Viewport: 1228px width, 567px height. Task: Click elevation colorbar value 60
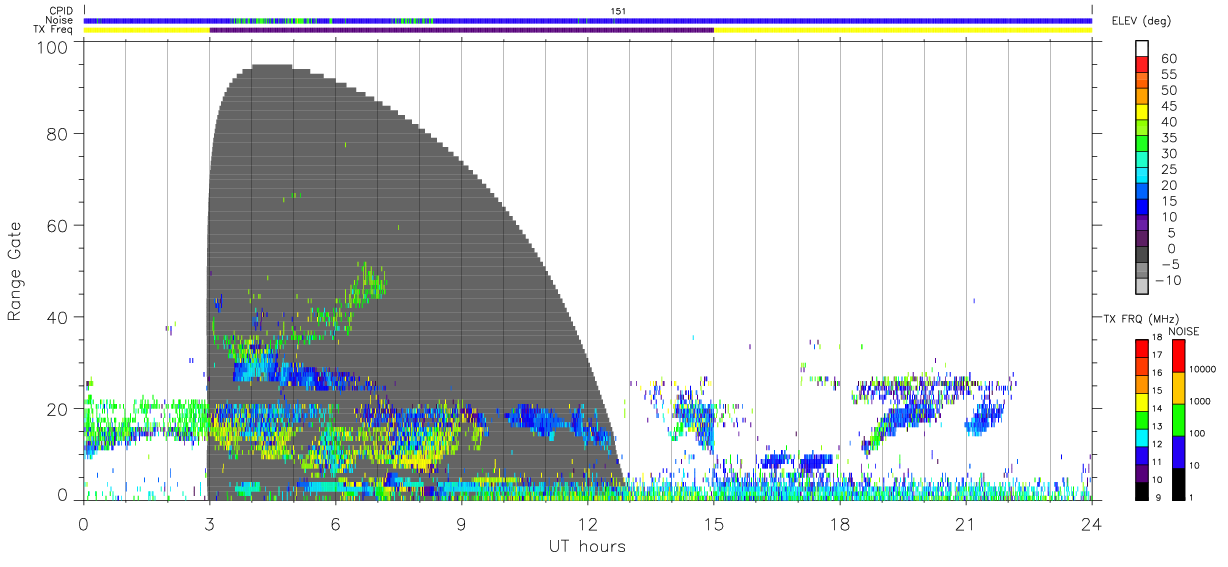pos(1169,59)
